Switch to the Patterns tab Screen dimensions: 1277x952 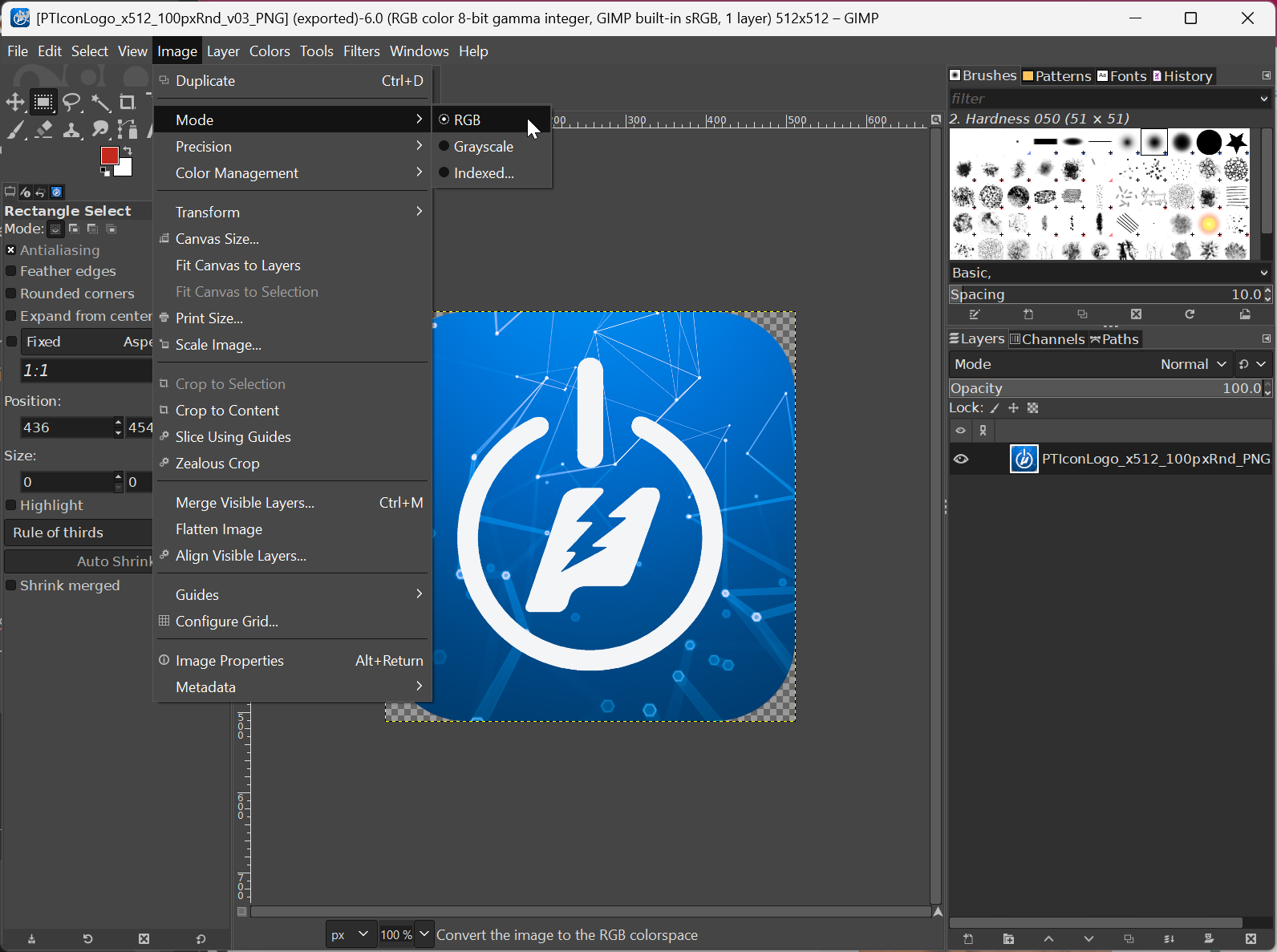(1056, 76)
